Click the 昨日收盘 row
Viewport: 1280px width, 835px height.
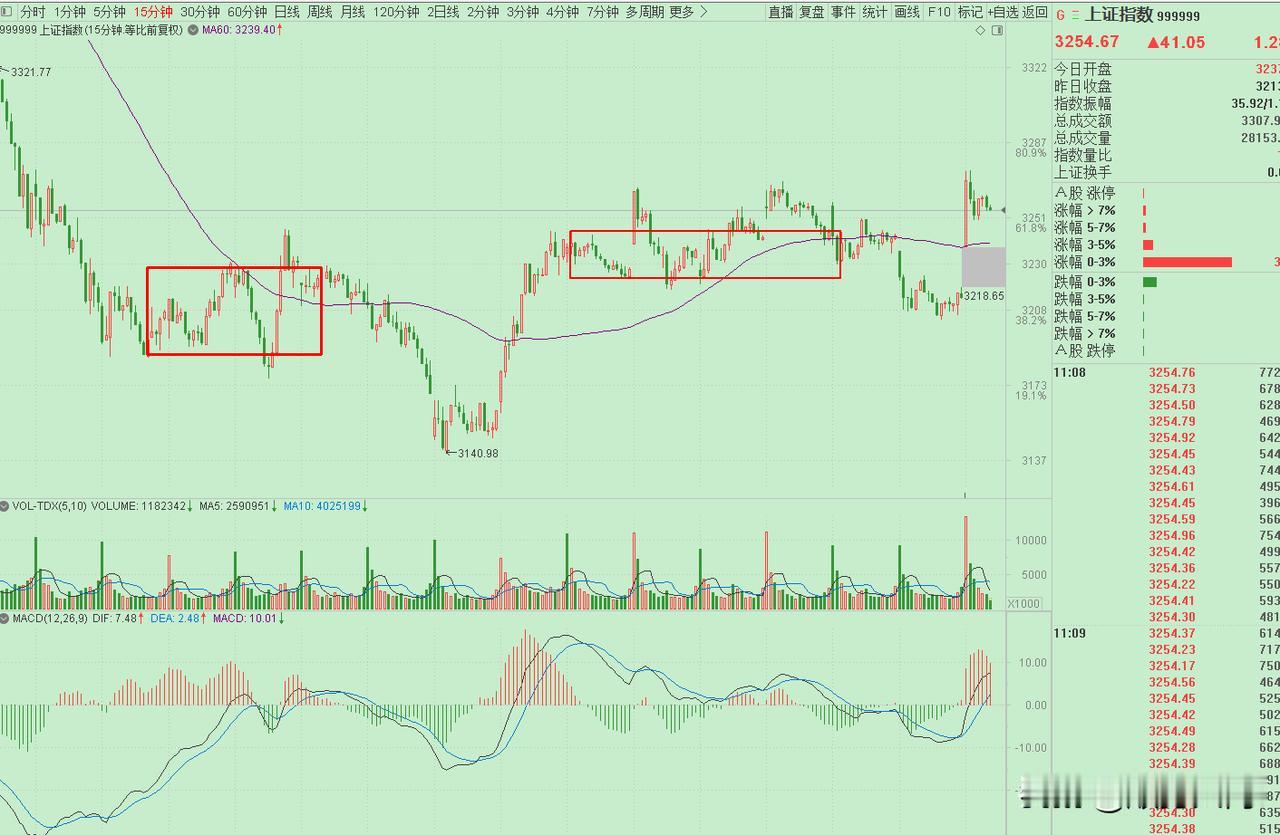[x=1167, y=86]
